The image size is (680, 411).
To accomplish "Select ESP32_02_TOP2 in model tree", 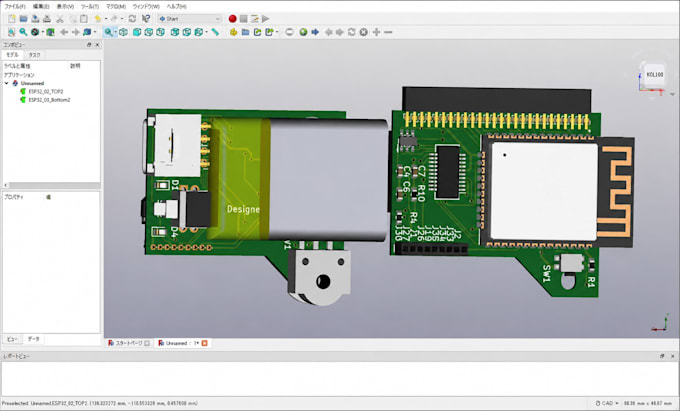I will click(x=46, y=91).
